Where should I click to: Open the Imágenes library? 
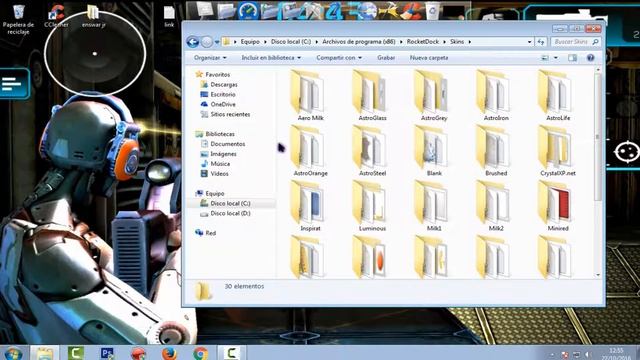[x=223, y=154]
